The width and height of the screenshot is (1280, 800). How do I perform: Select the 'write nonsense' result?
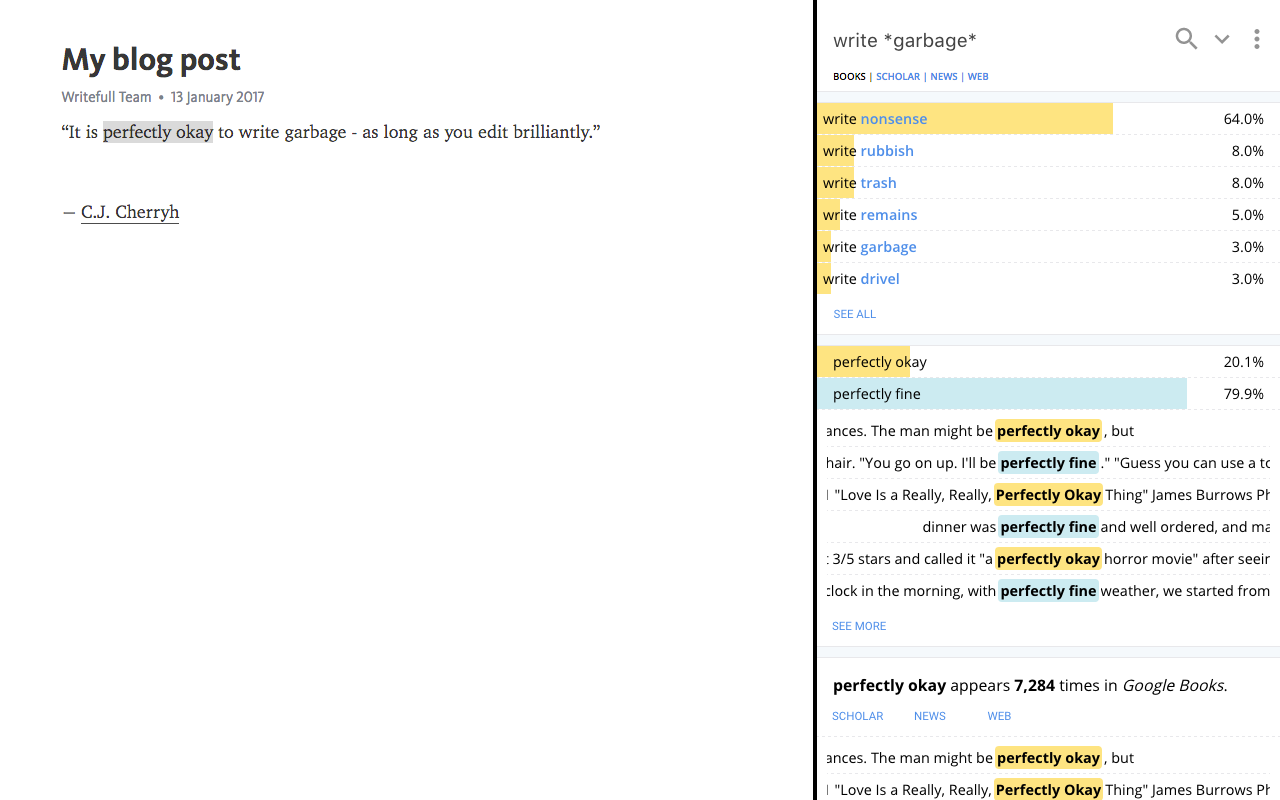pyautogui.click(x=1048, y=119)
